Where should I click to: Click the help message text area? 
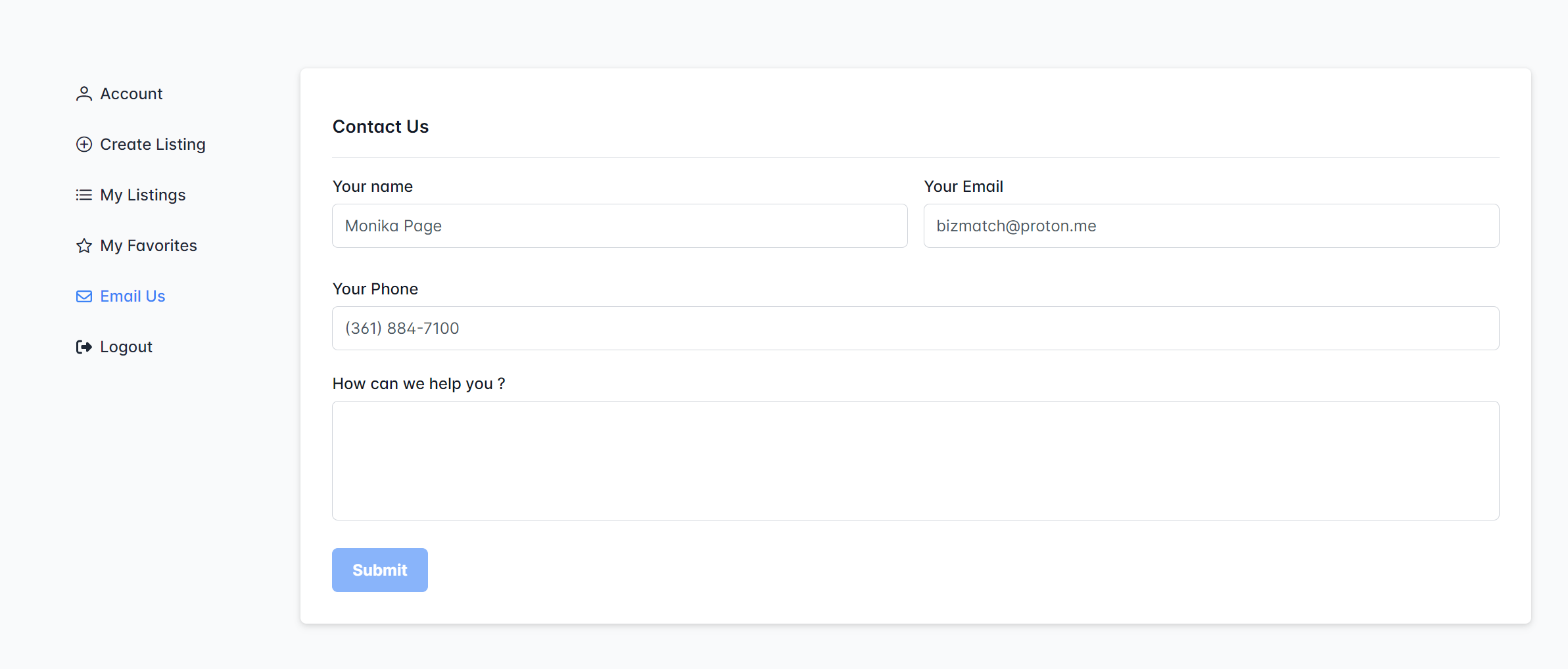point(915,461)
